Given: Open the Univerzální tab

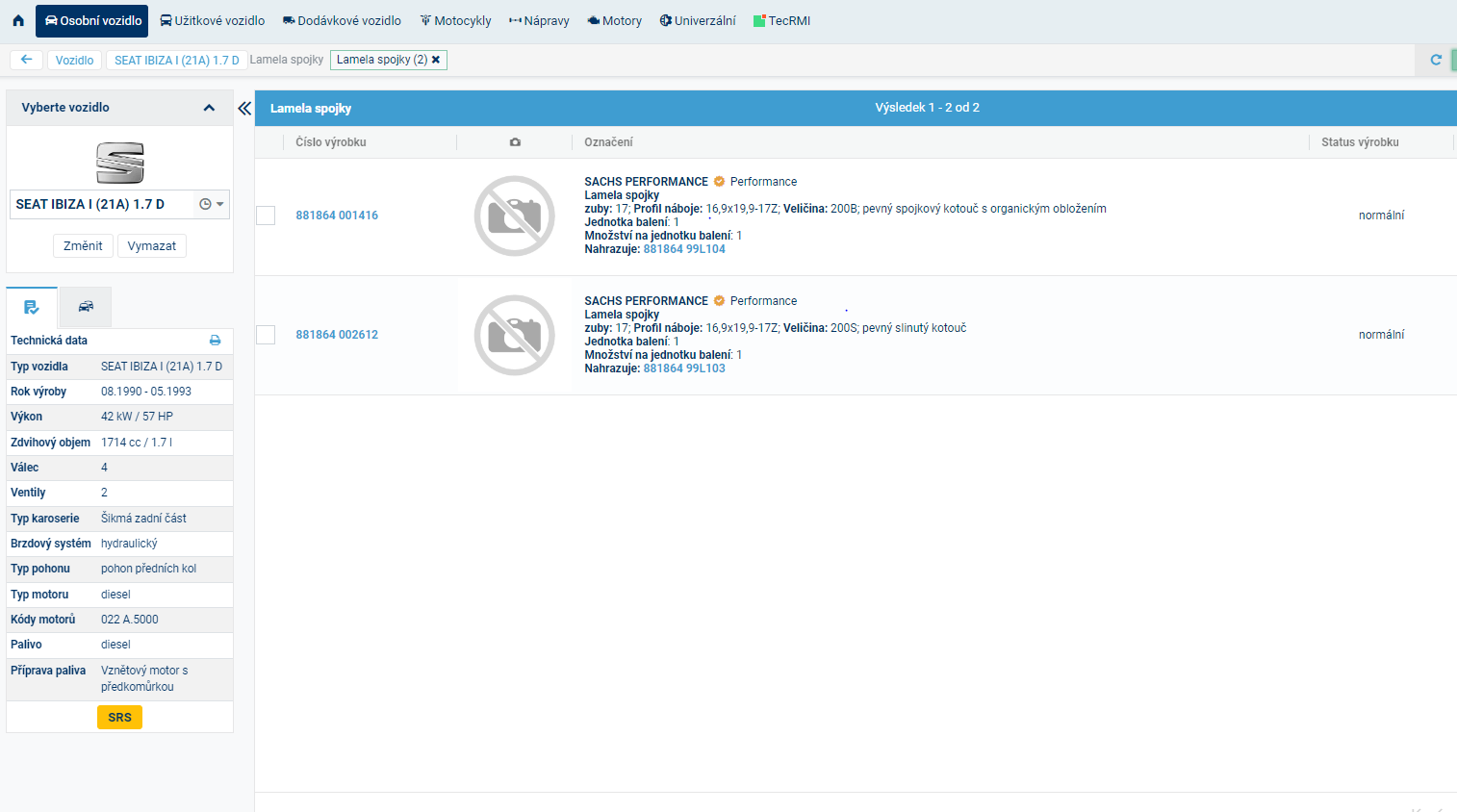Looking at the screenshot, I should coord(698,20).
